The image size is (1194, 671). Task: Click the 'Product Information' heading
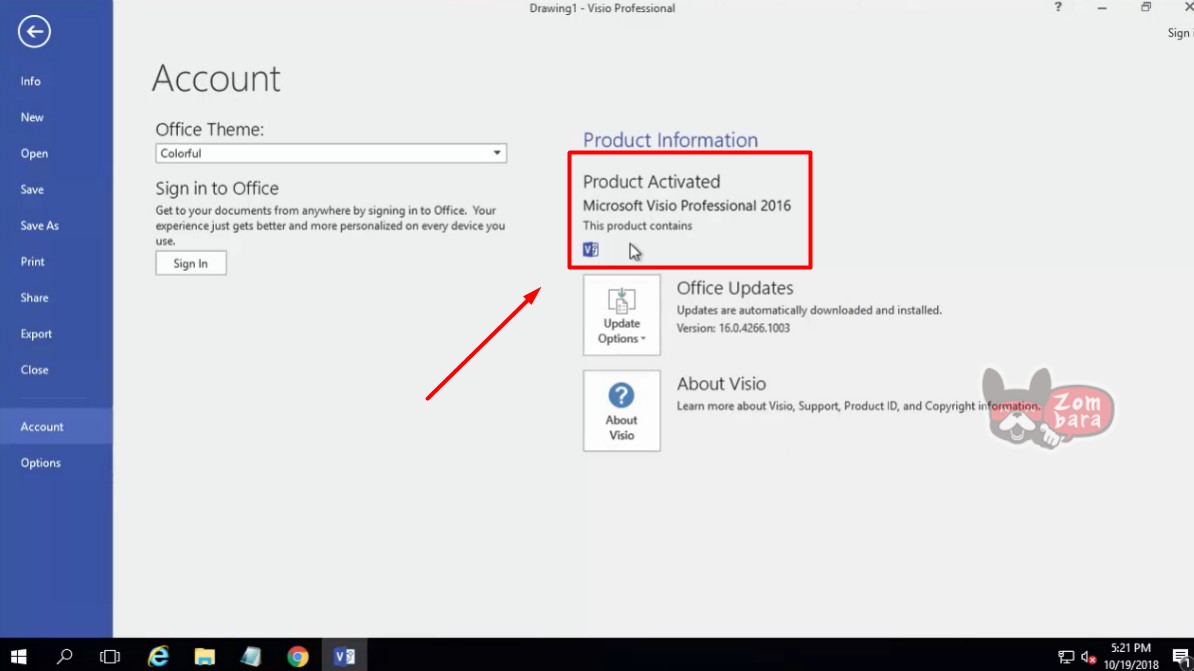click(x=670, y=140)
